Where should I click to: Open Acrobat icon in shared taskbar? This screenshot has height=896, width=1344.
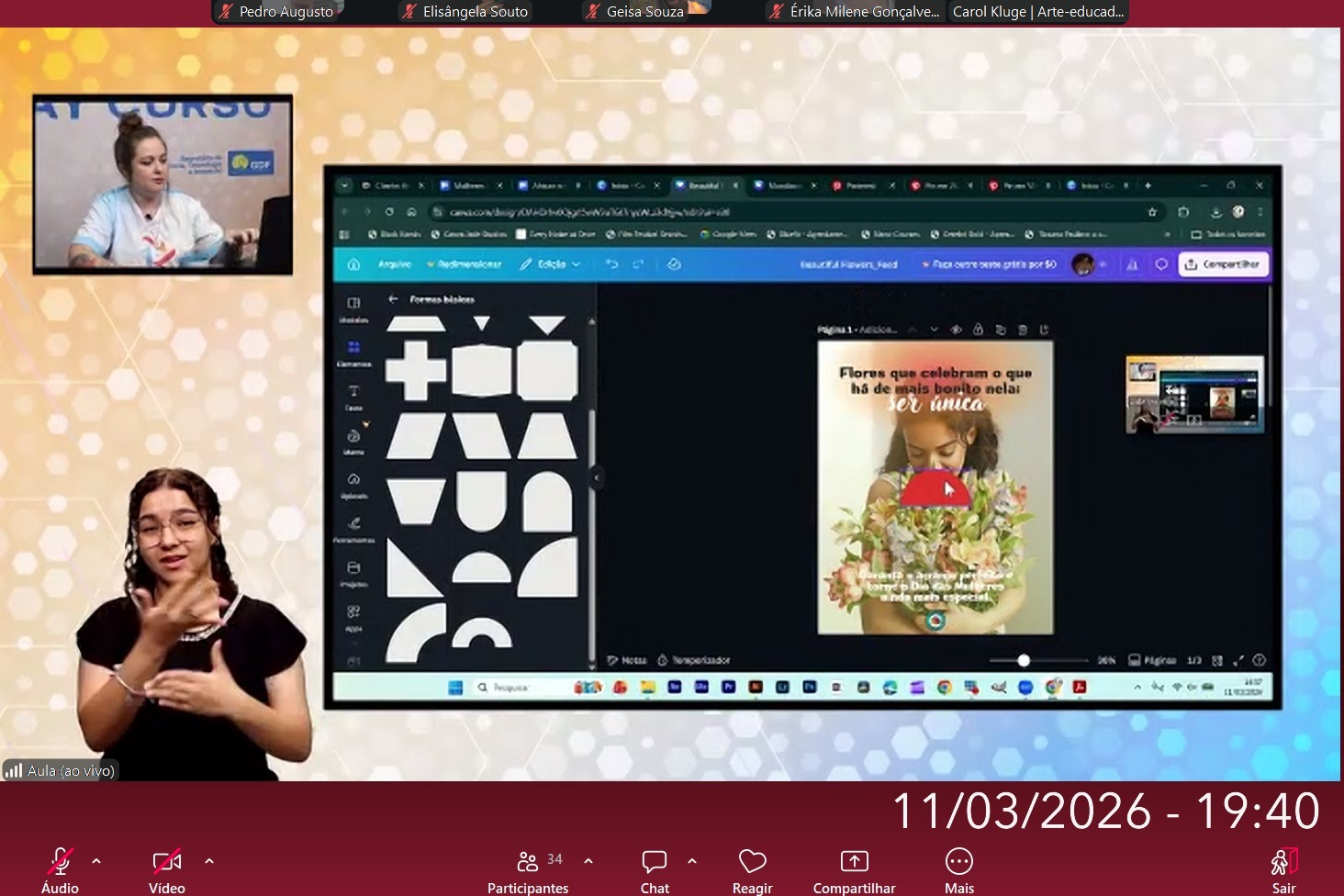pyautogui.click(x=1080, y=687)
